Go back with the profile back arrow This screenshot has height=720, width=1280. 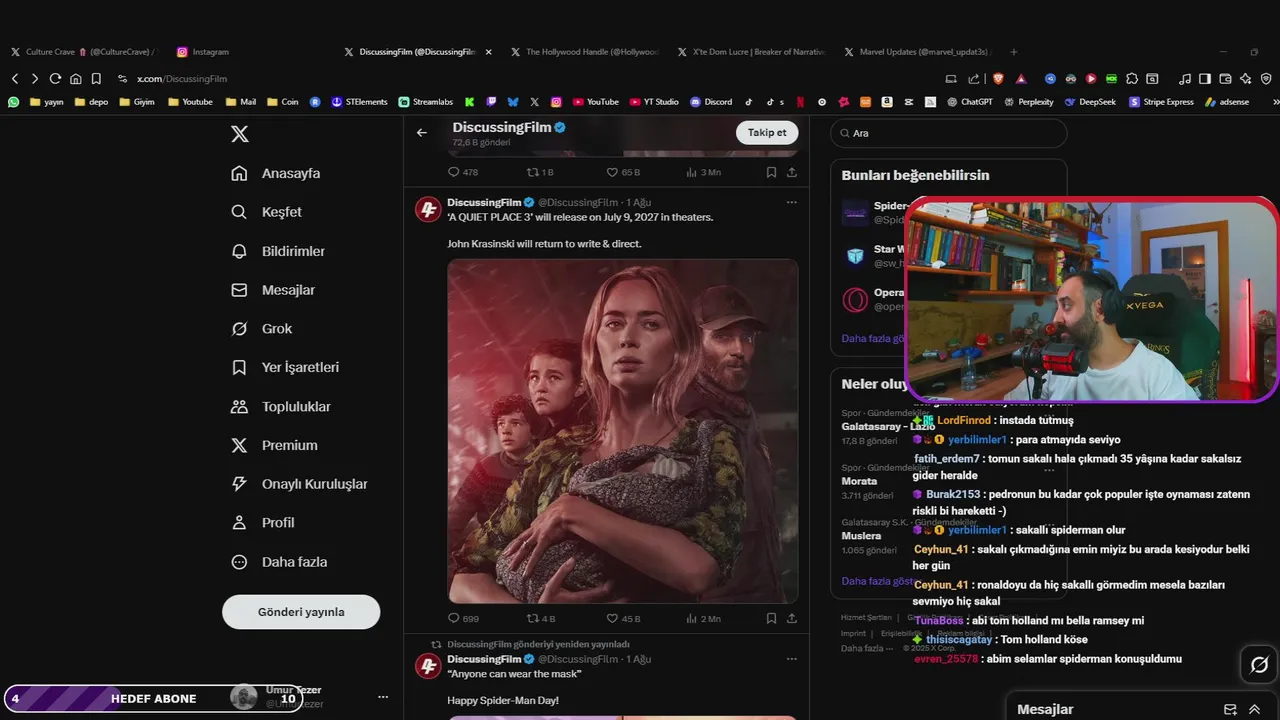click(x=422, y=132)
